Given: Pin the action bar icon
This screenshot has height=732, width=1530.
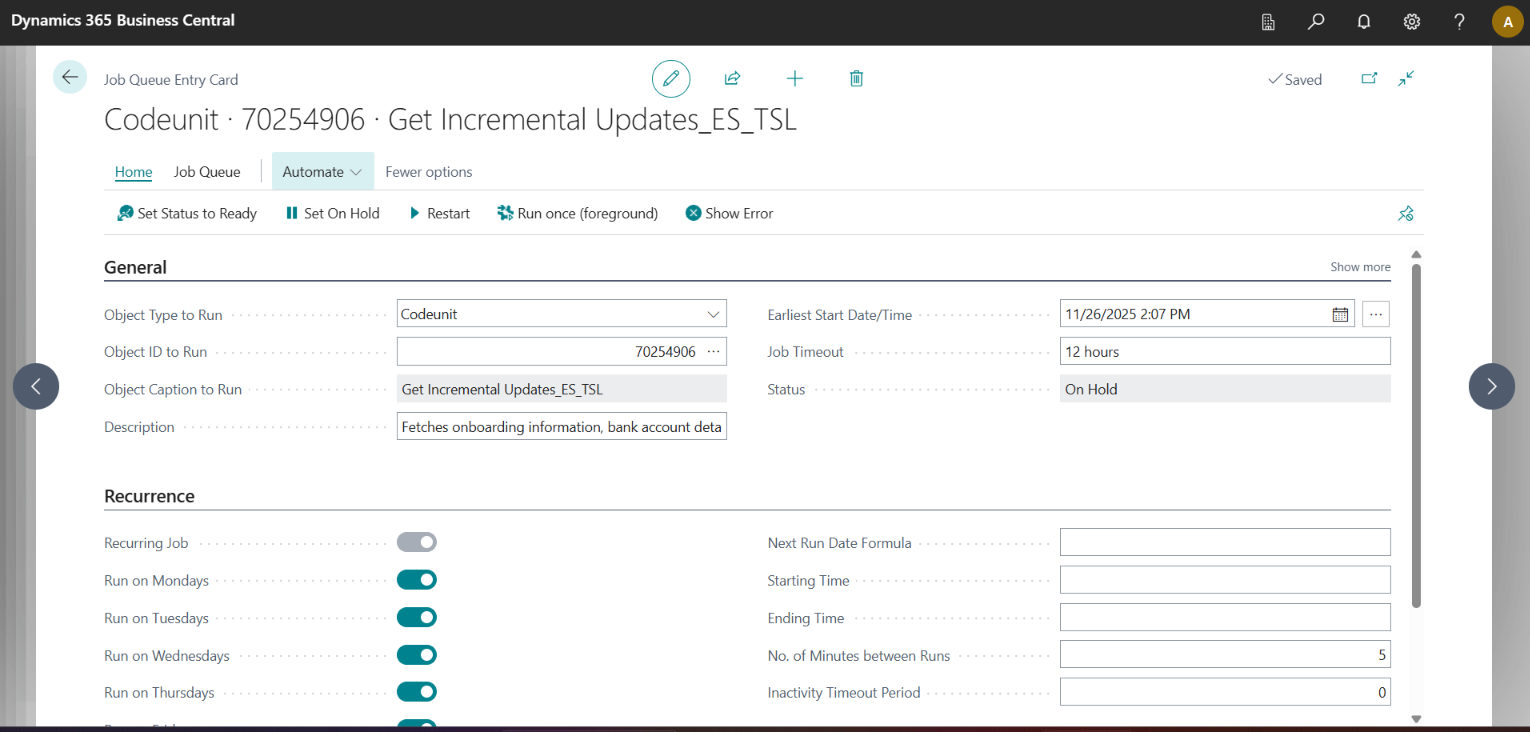Looking at the screenshot, I should click(x=1406, y=213).
